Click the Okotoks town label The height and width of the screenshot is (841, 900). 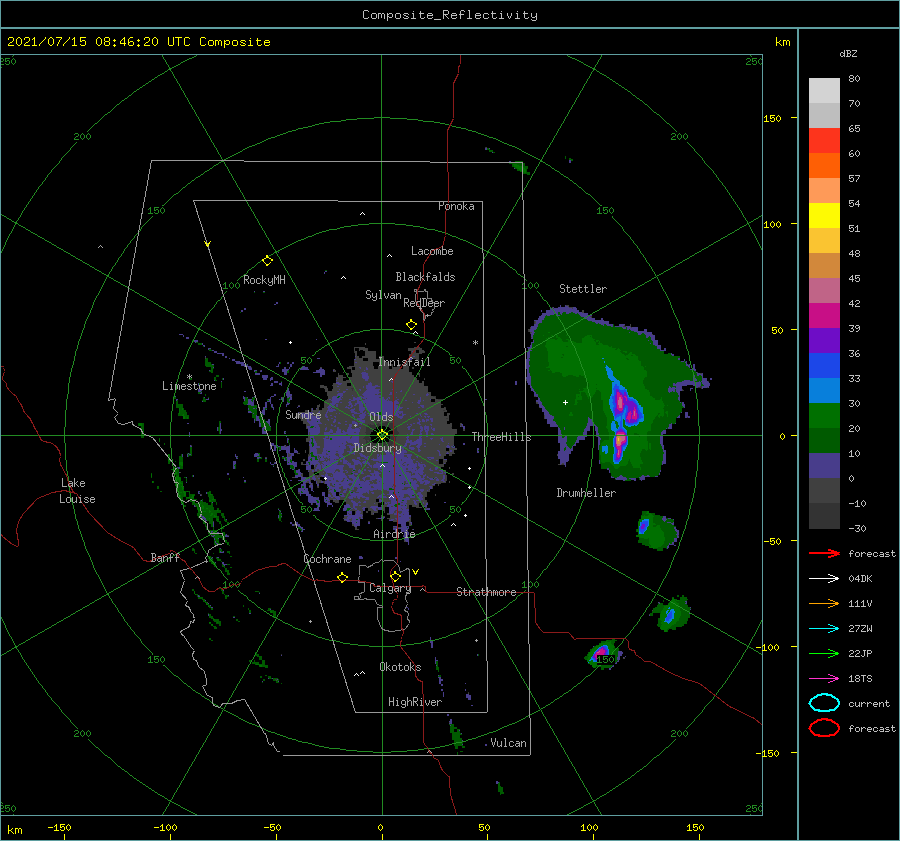point(400,667)
